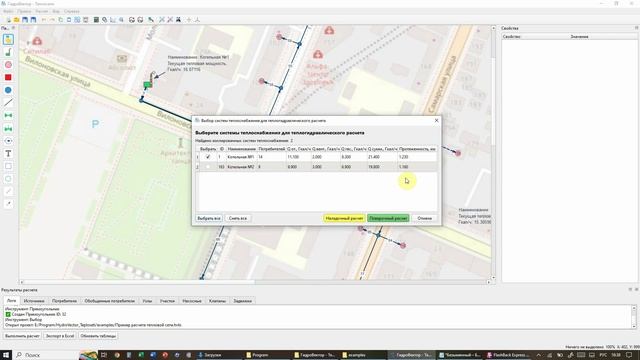Select the ellipse drawing tool
The height and width of the screenshot is (360, 640).
(8, 179)
